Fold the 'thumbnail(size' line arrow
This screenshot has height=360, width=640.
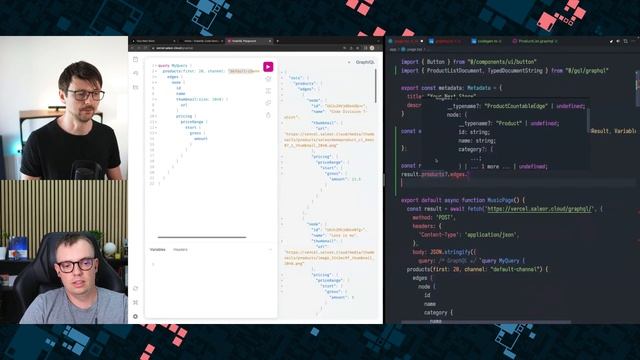(x=156, y=99)
